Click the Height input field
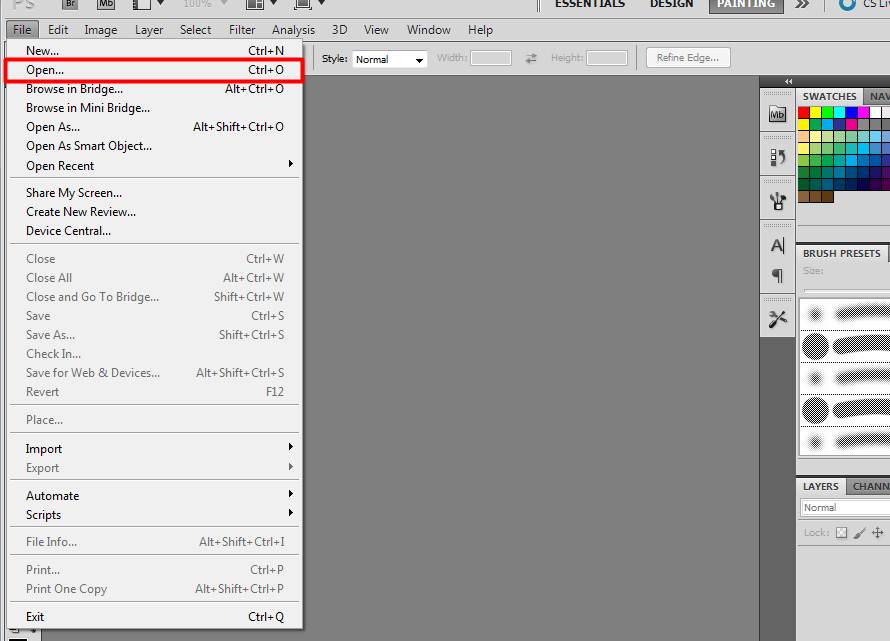 (x=607, y=58)
